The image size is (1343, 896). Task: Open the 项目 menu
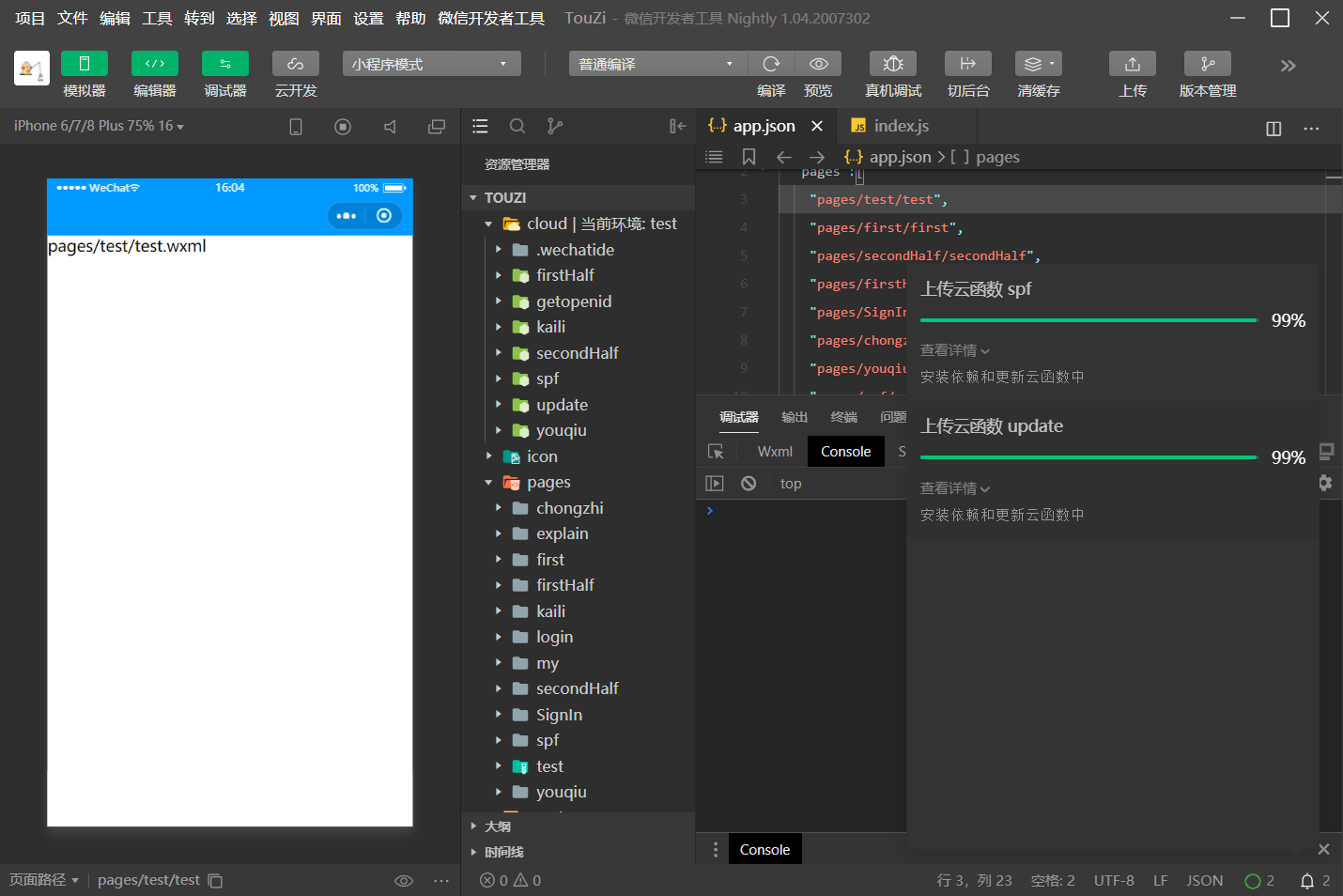coord(30,18)
